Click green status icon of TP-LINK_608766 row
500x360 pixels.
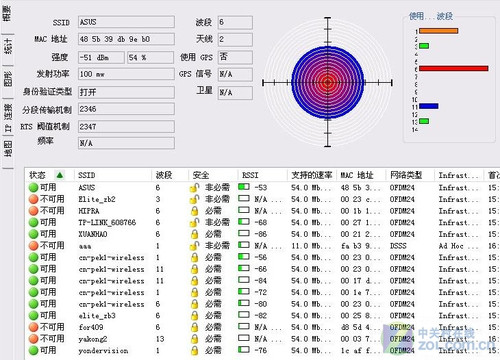point(33,222)
